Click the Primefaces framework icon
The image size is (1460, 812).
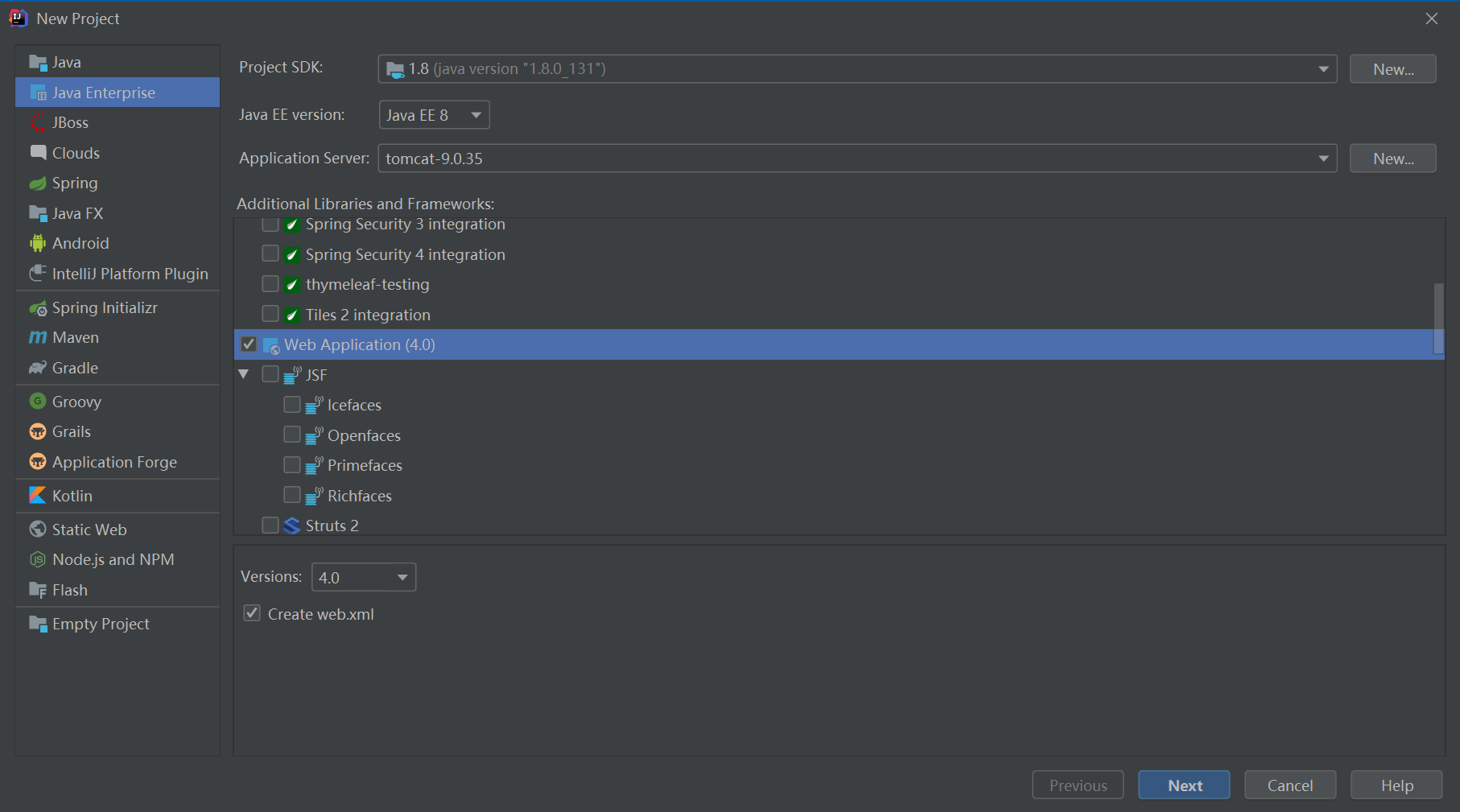[315, 465]
